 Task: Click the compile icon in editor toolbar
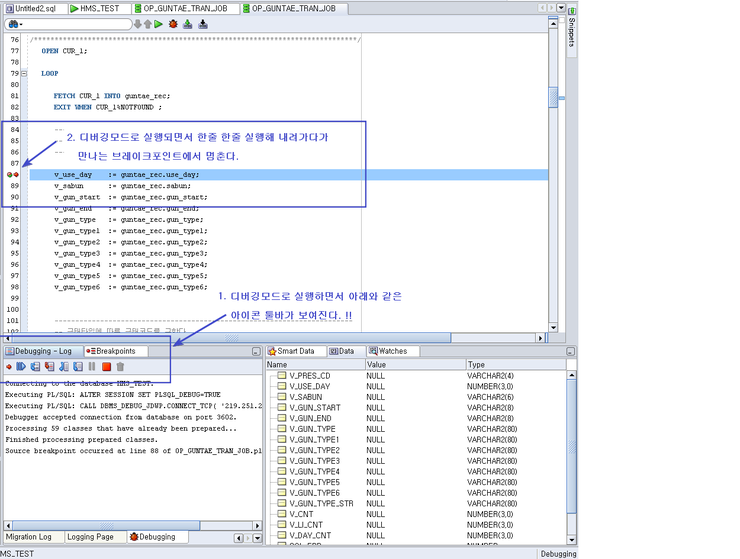click(187, 24)
